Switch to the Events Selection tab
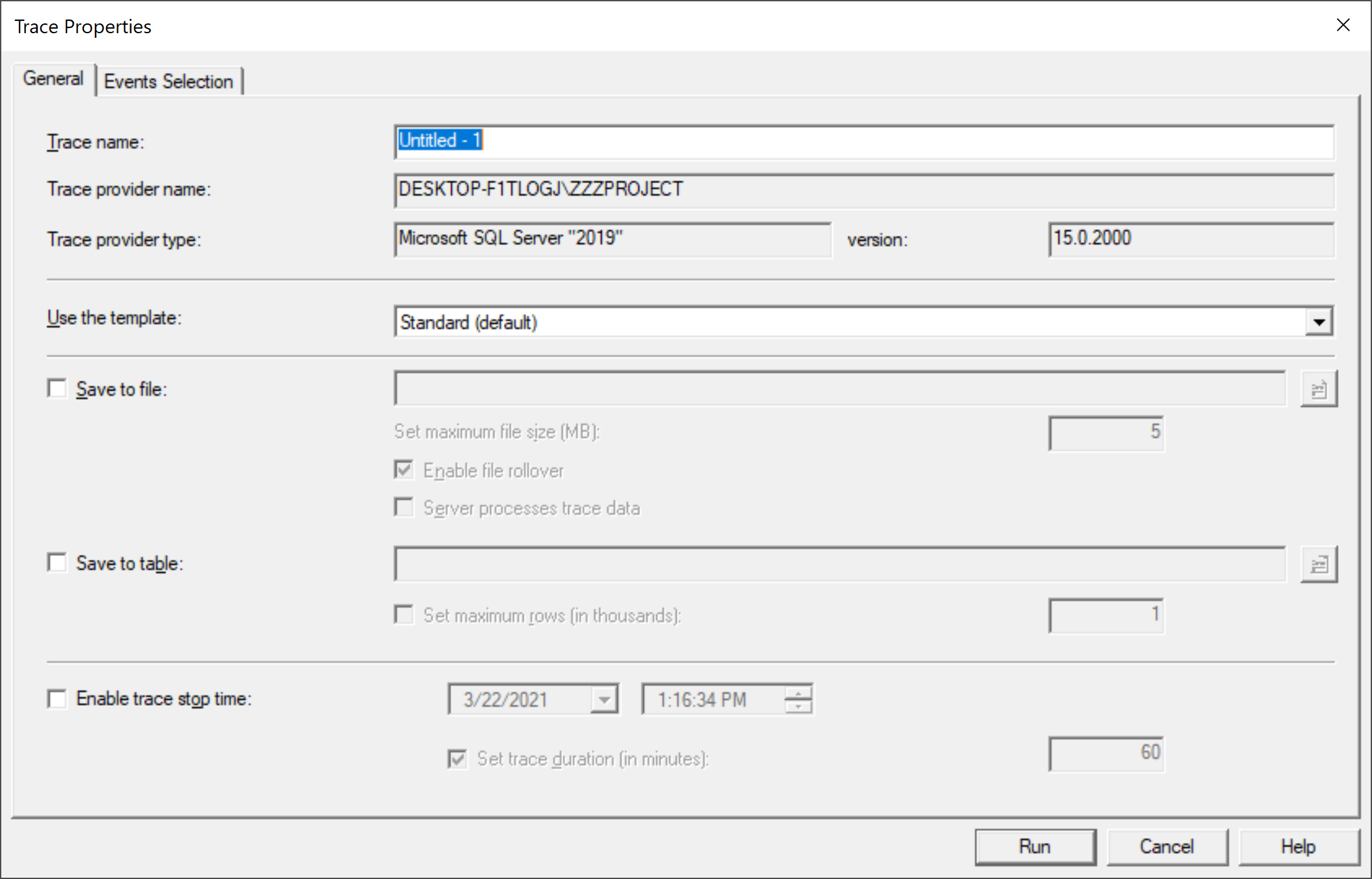The image size is (1372, 879). click(169, 81)
